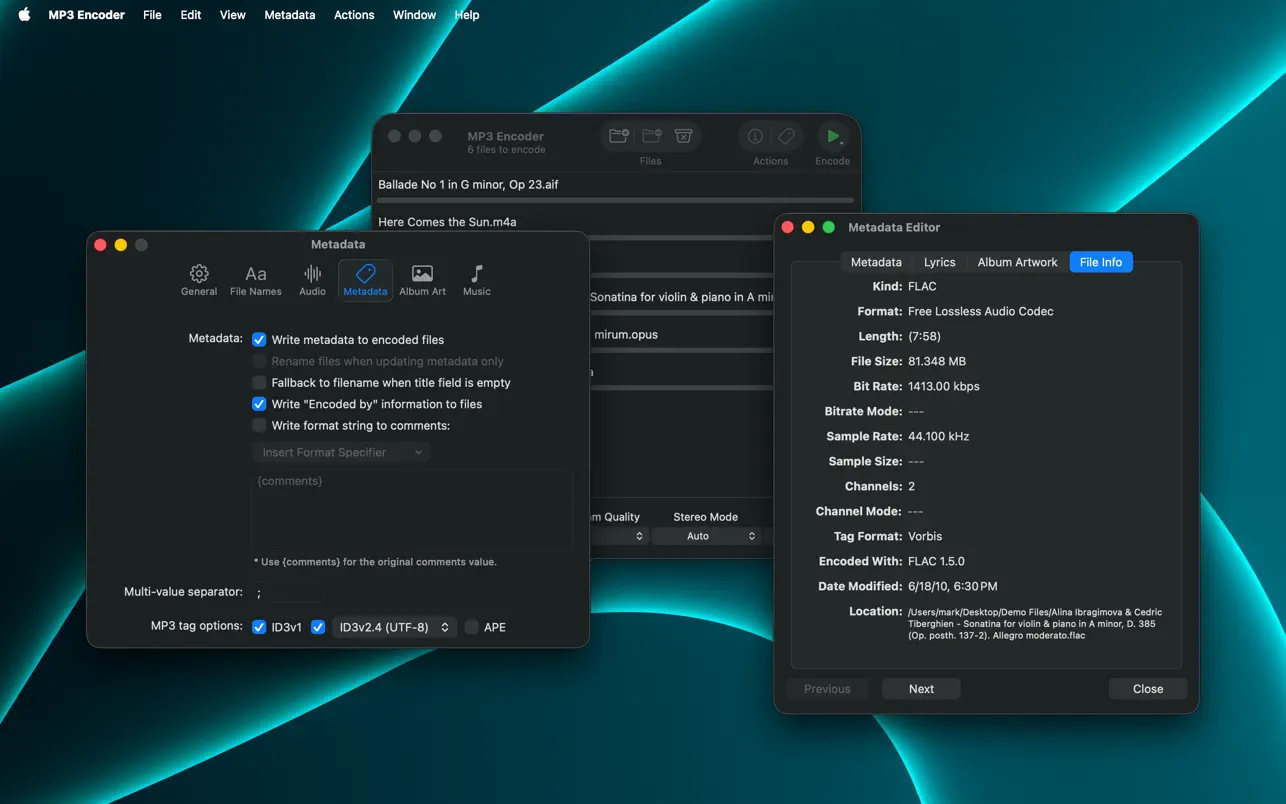The width and height of the screenshot is (1286, 804).
Task: Open the File Names settings pane
Action: point(256,280)
